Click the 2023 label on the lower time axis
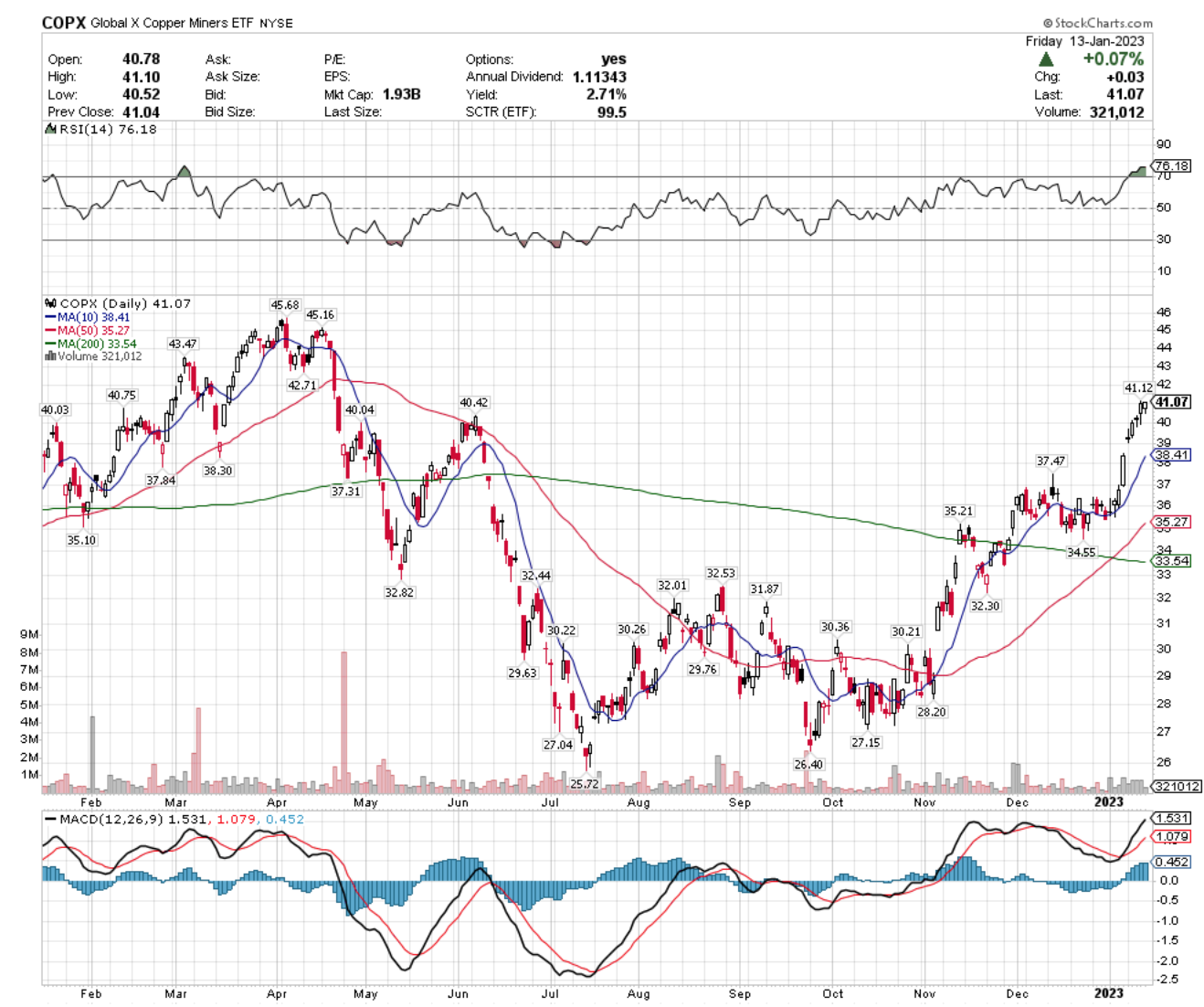The image size is (1204, 1007). point(1108,993)
